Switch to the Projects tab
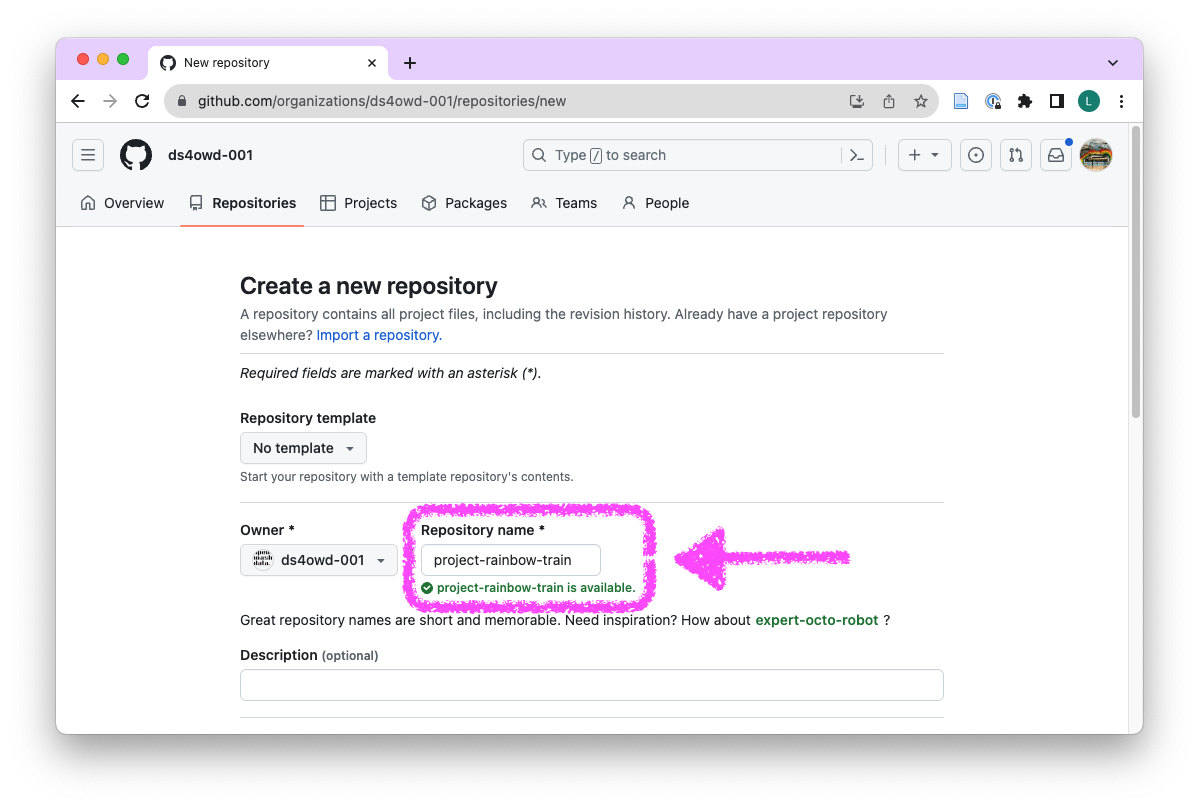 point(359,203)
